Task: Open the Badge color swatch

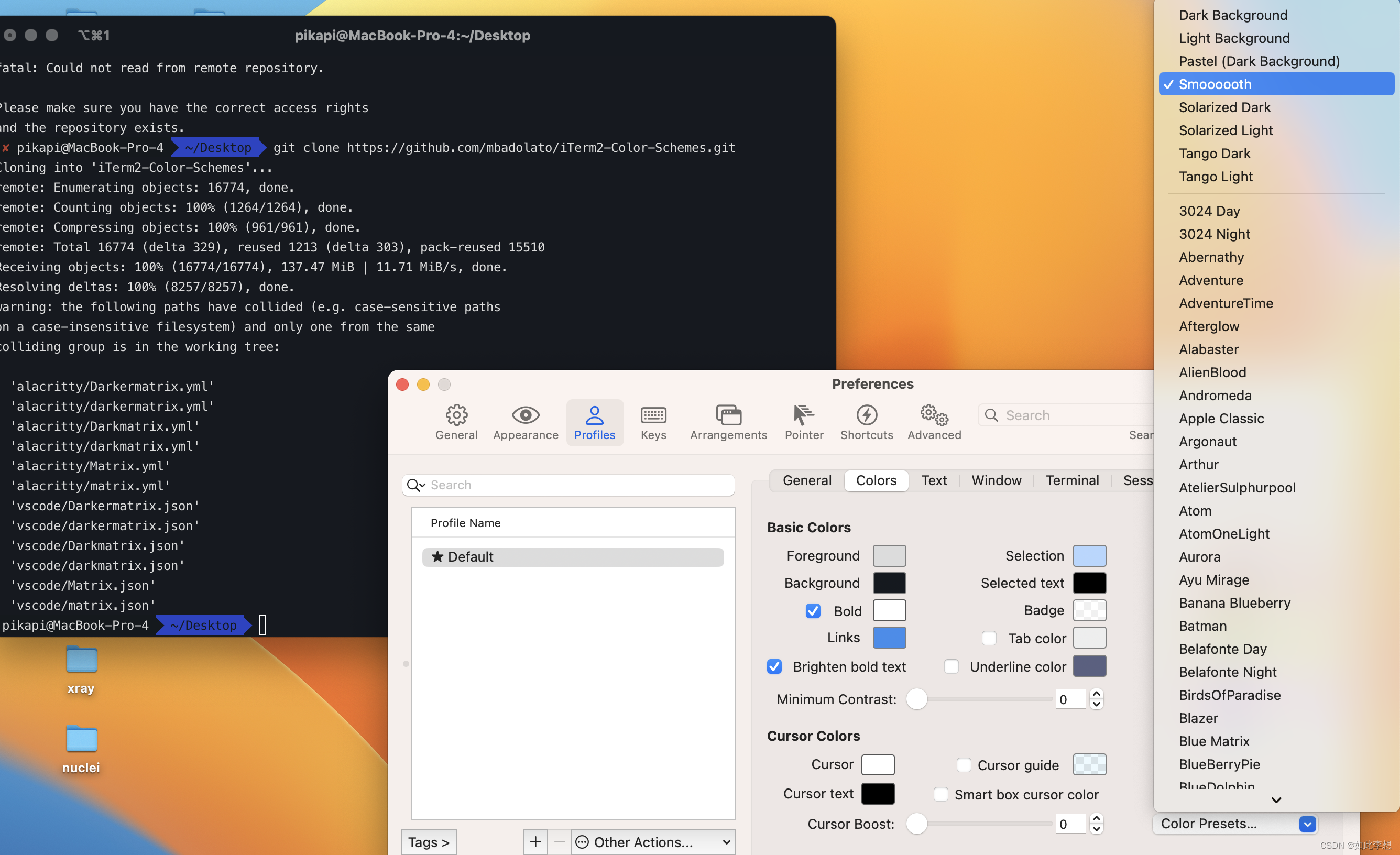Action: pos(1089,610)
